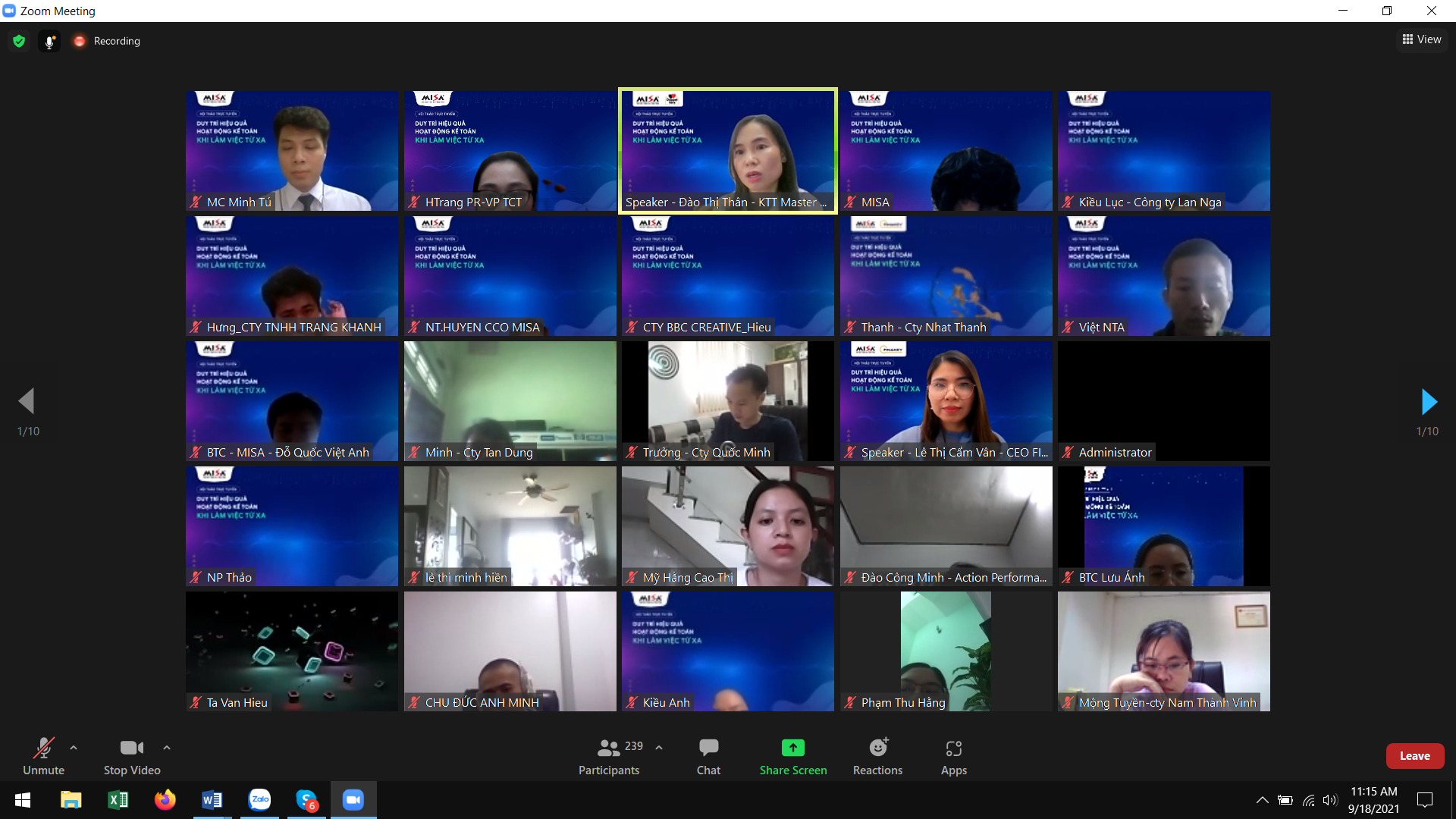Viewport: 1456px width, 819px height.
Task: Expand audio options arrow next to Unmute
Action: point(74,748)
